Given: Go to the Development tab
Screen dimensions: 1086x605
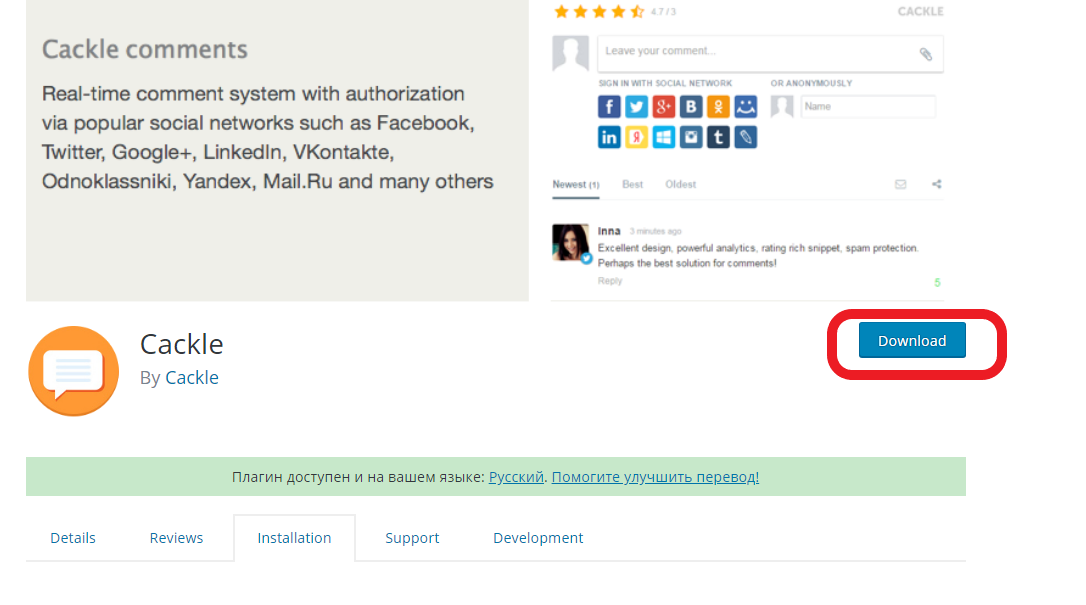Looking at the screenshot, I should coord(538,538).
